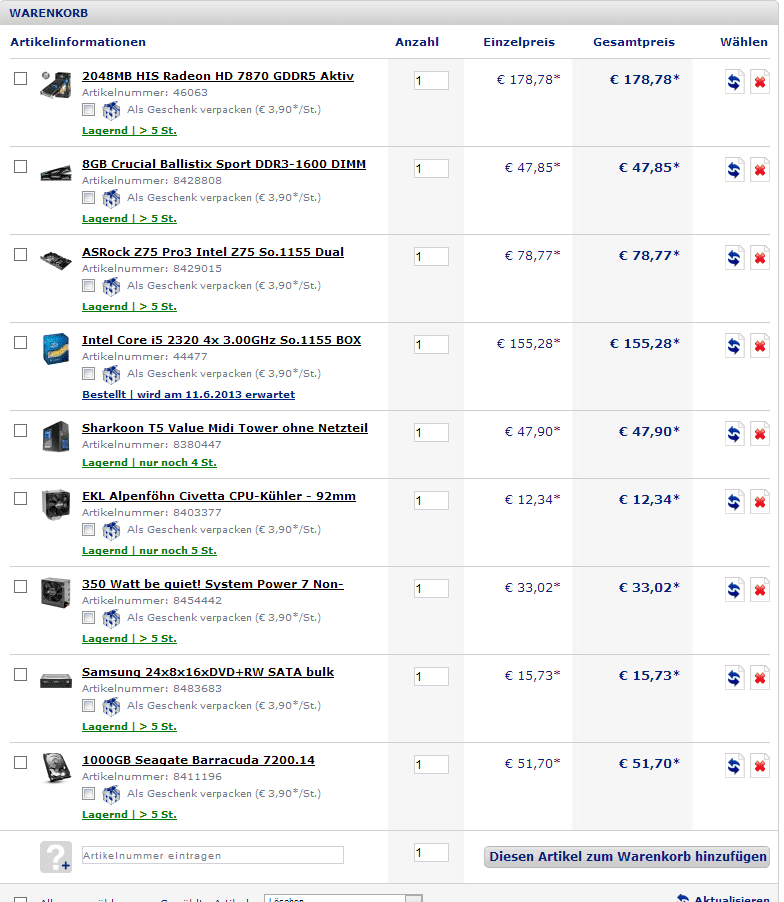Open the Samsung DVD drive thumbnail
Screen dimensions: 784x902
click(56, 681)
